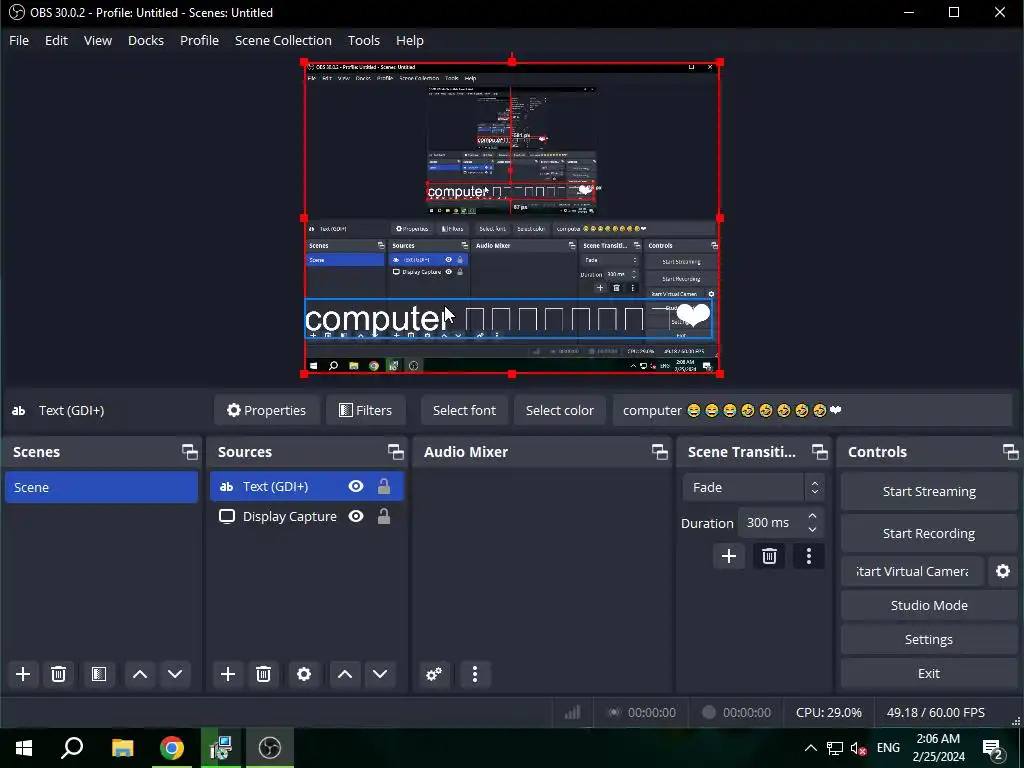Move source up with arrow icon
Image resolution: width=1024 pixels, height=768 pixels.
[x=345, y=674]
